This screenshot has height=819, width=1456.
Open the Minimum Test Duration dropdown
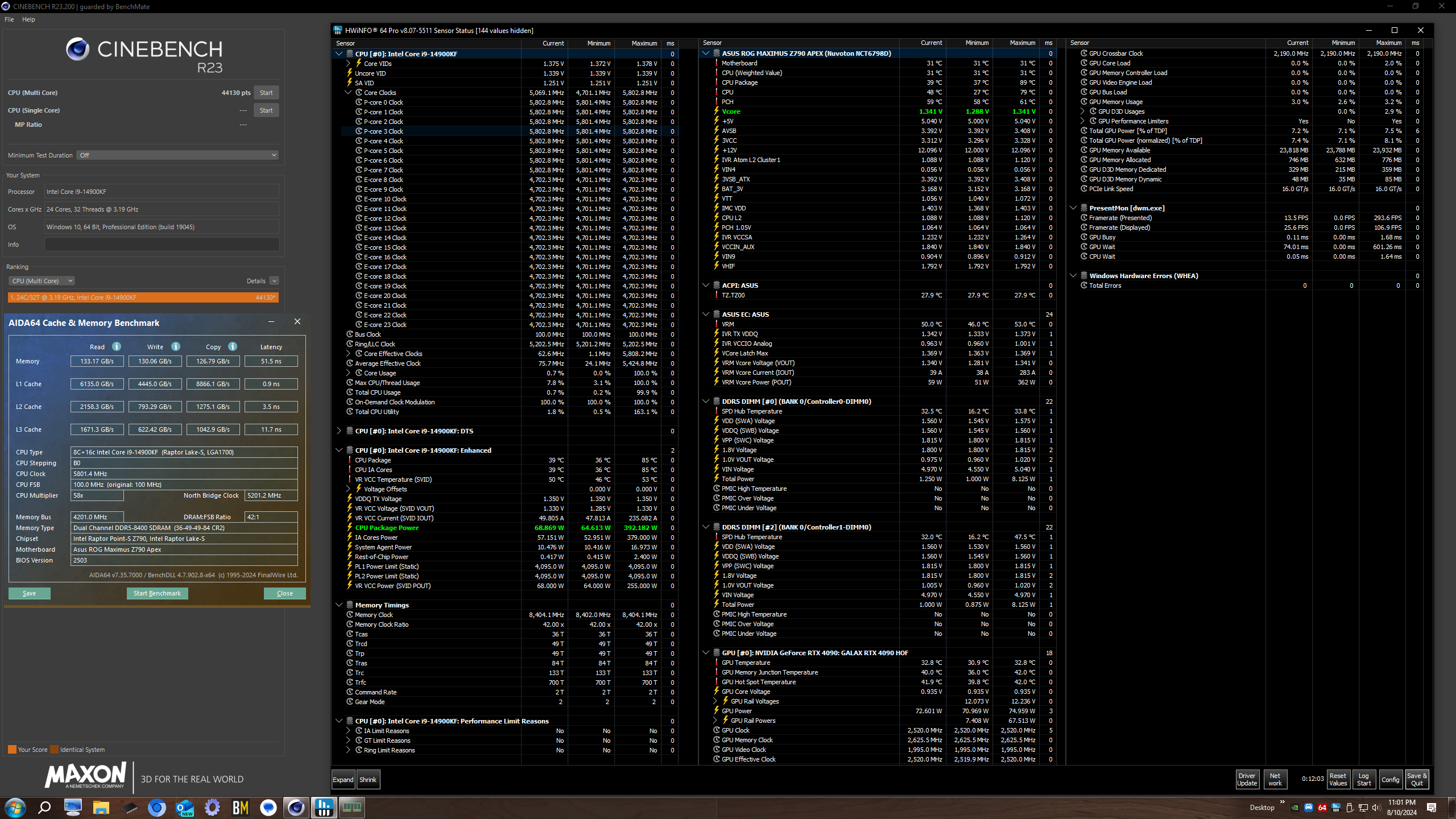(178, 155)
